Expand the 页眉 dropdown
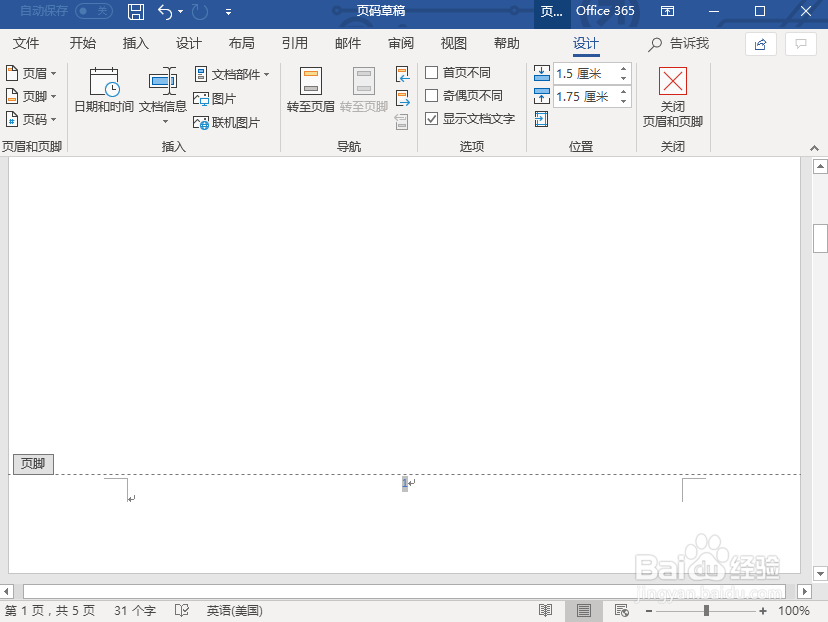The height and width of the screenshot is (622, 828). click(31, 73)
